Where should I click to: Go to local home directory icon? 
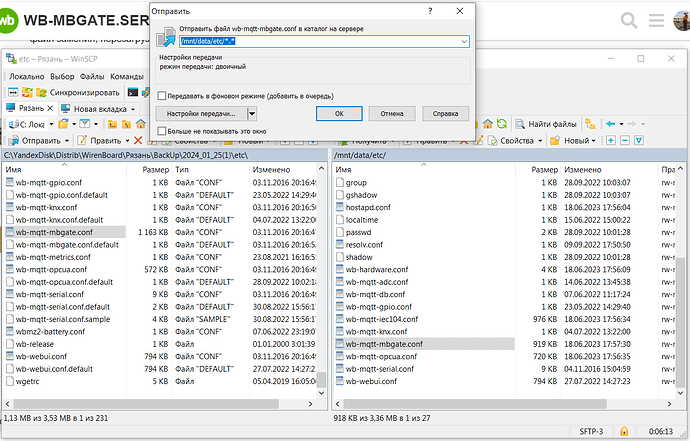pyautogui.click(x=140, y=124)
